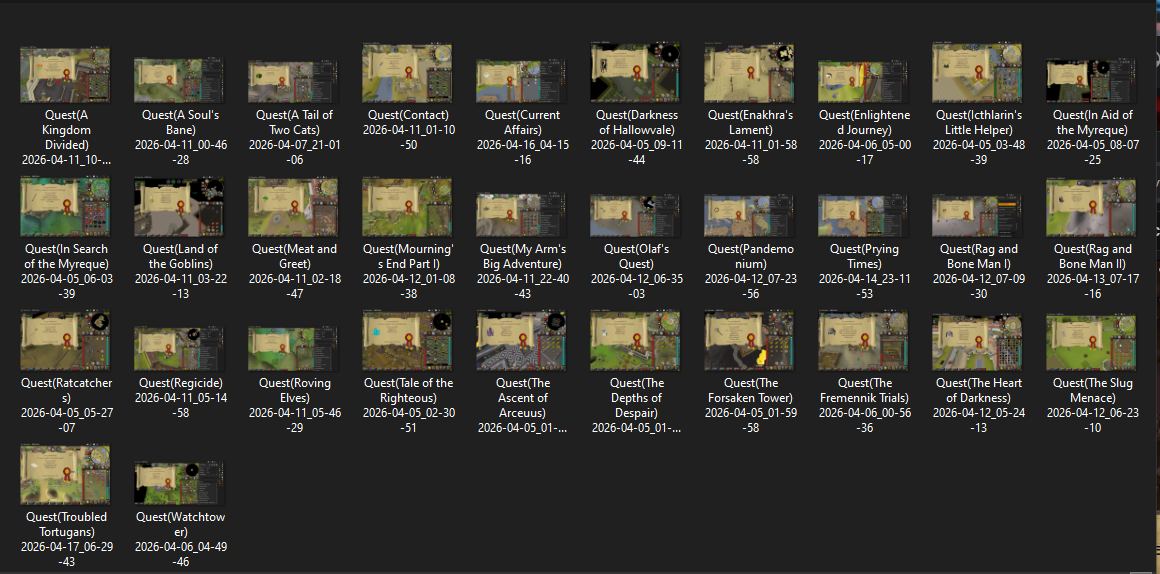Click the 'Quest(Darkness of Hallowvale)' file name text

pos(635,122)
